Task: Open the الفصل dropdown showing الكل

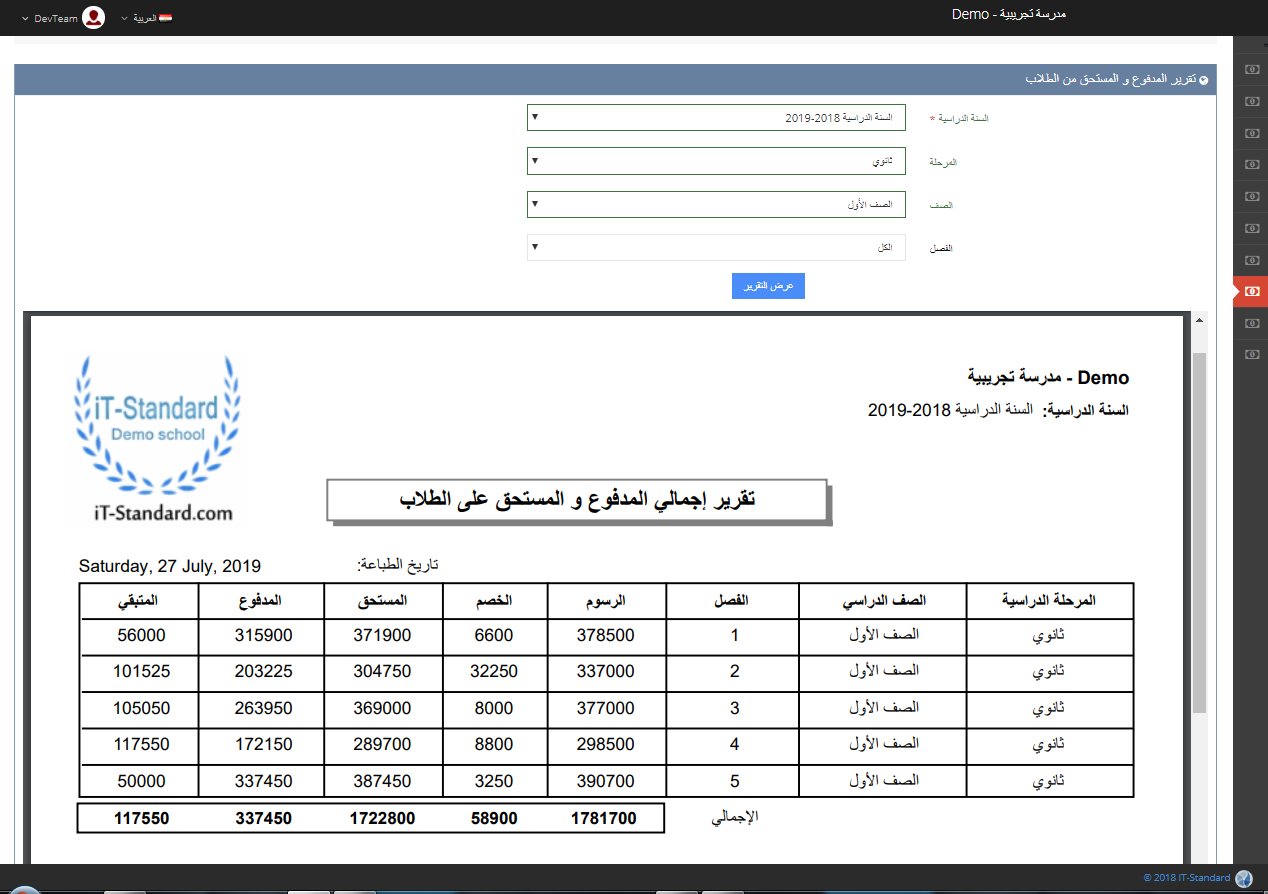Action: click(716, 247)
